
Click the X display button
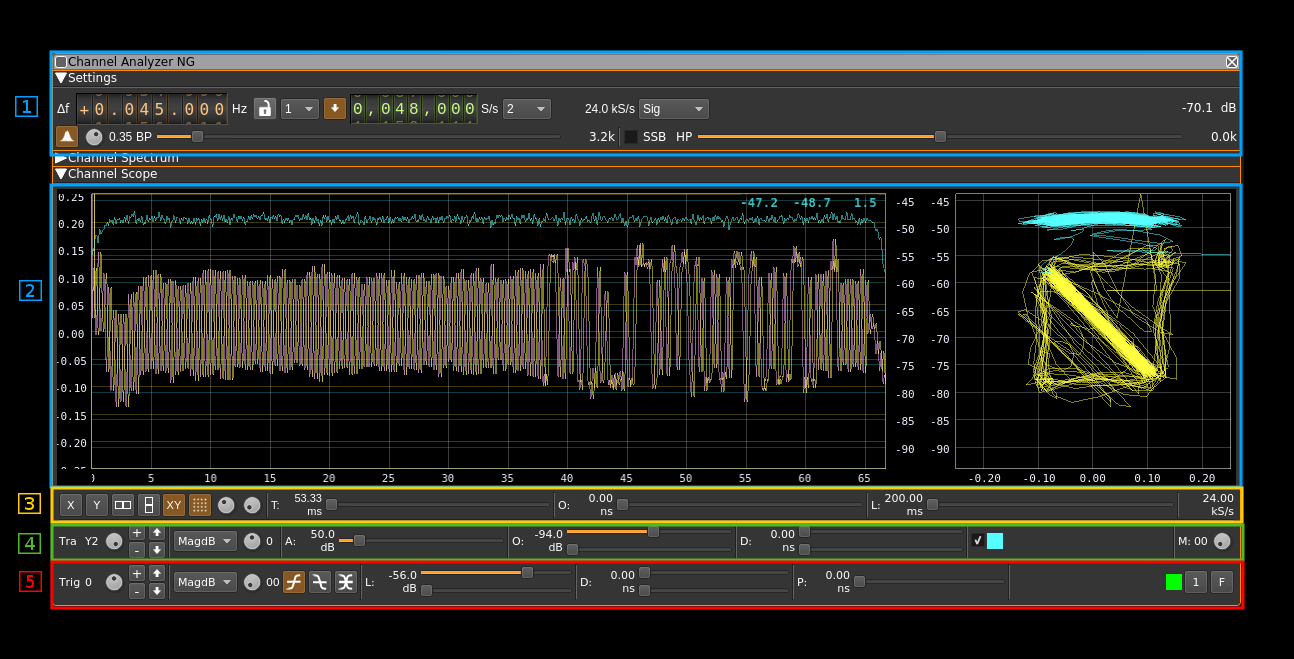click(70, 505)
